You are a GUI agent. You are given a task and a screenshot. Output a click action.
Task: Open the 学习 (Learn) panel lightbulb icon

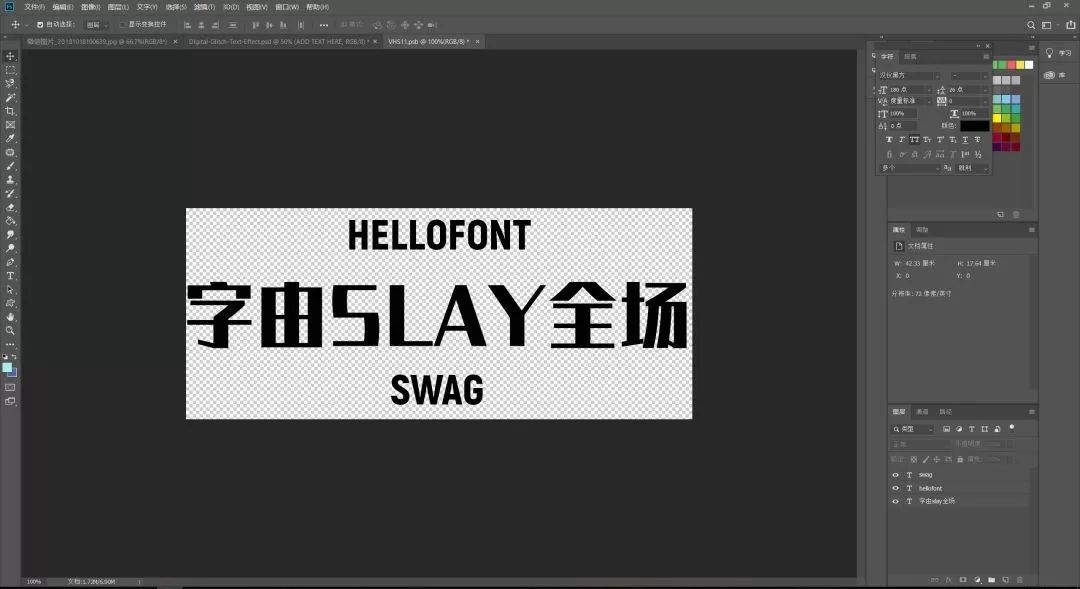(1049, 53)
